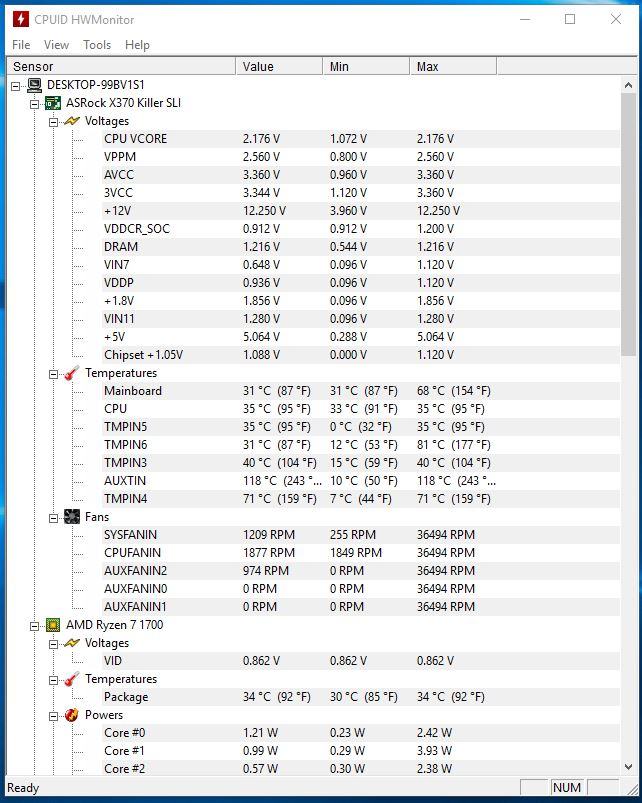
Task: Collapse the Ryzen Temperatures group
Action: click(x=53, y=681)
